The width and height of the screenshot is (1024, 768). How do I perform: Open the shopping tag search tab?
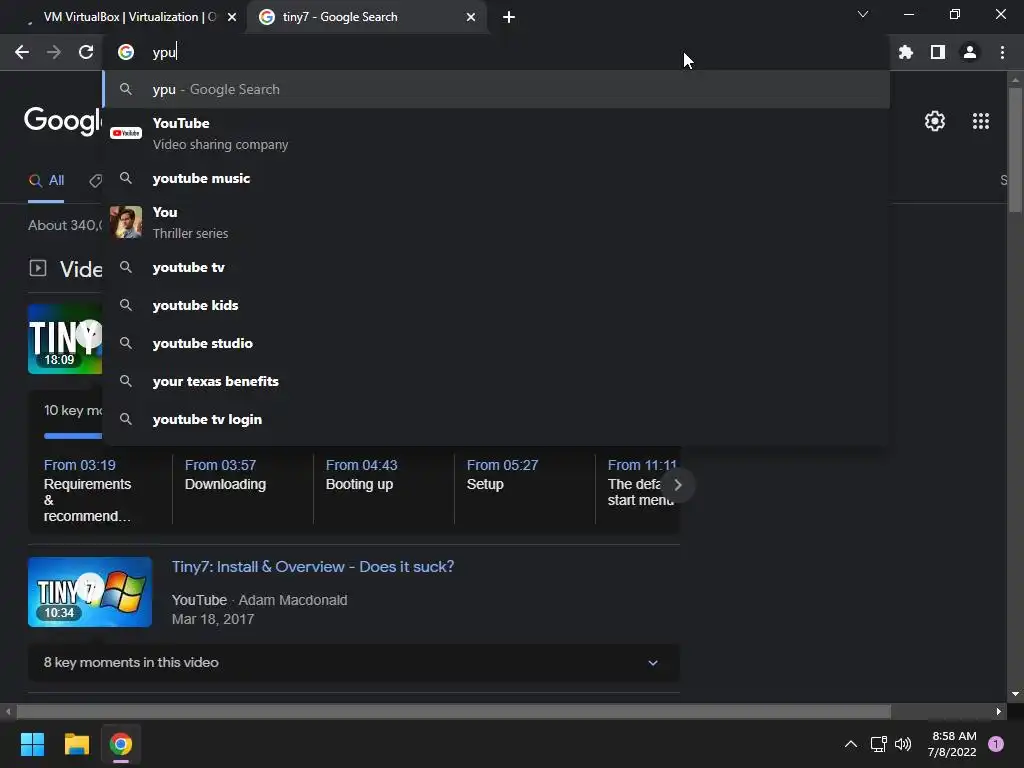95,181
